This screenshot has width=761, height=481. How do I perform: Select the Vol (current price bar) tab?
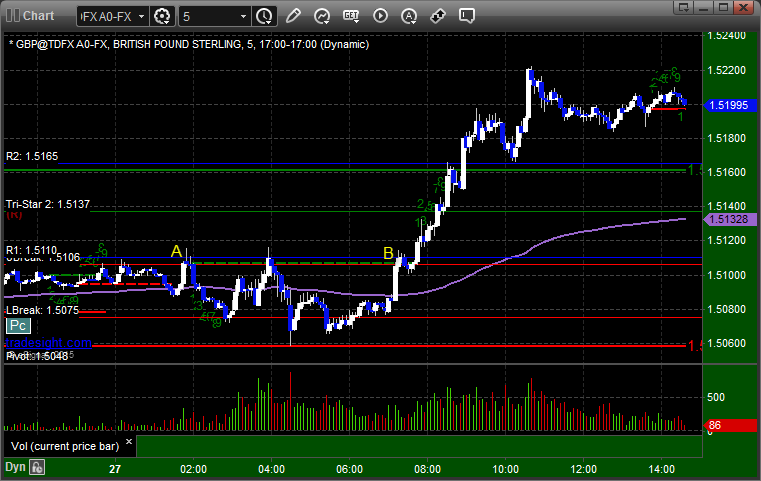65,447
